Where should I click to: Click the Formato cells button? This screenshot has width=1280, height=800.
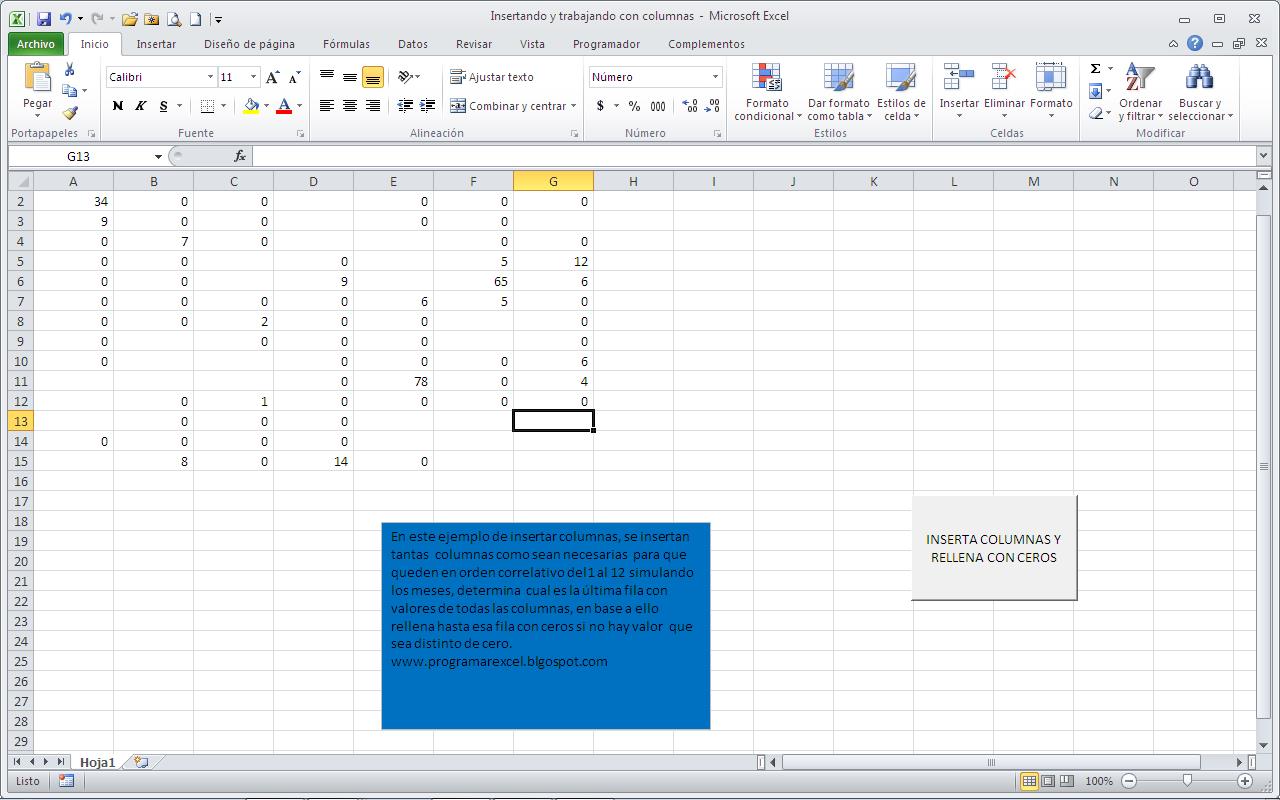coord(1051,92)
